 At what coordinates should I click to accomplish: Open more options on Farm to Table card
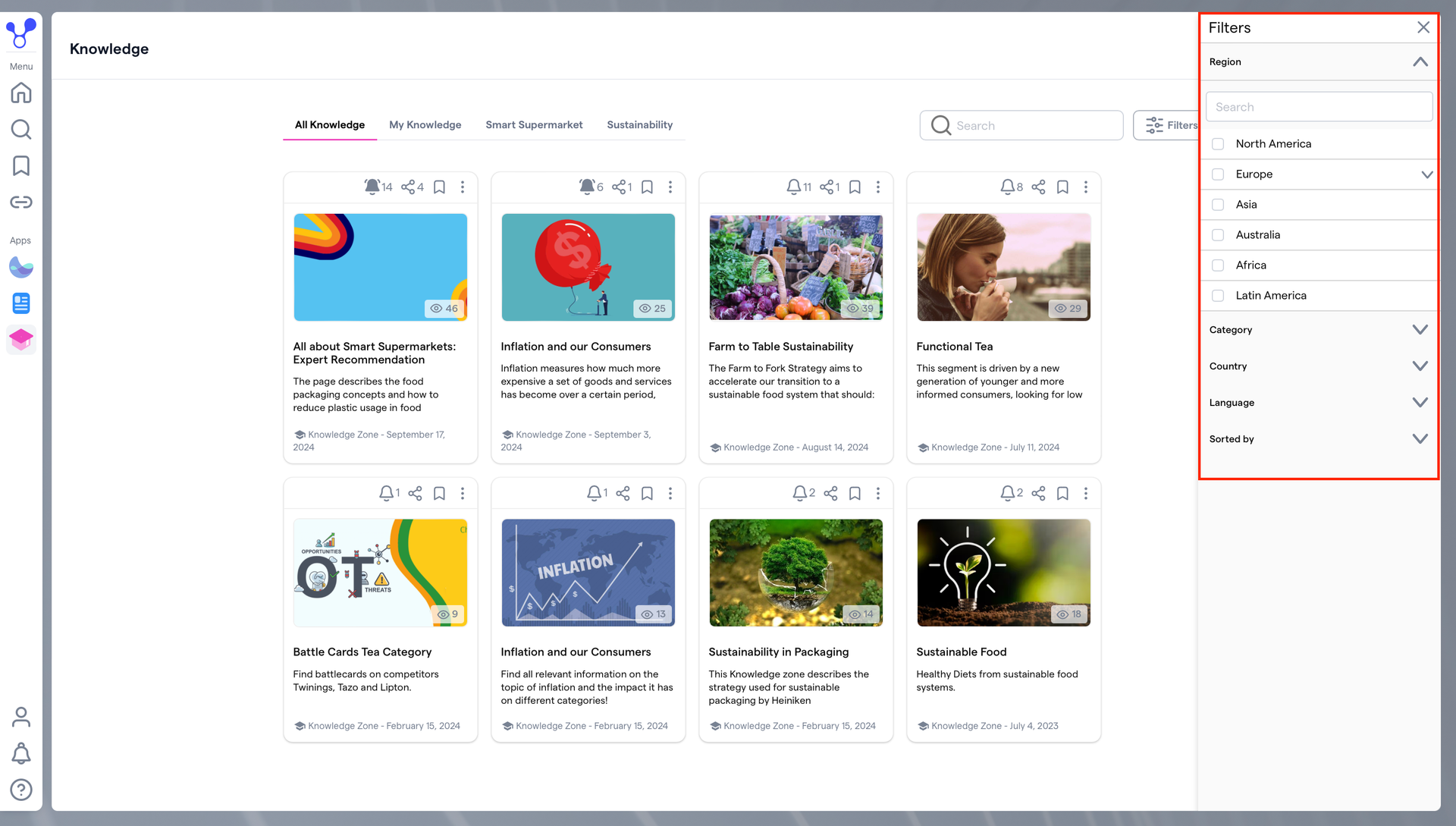pos(878,187)
